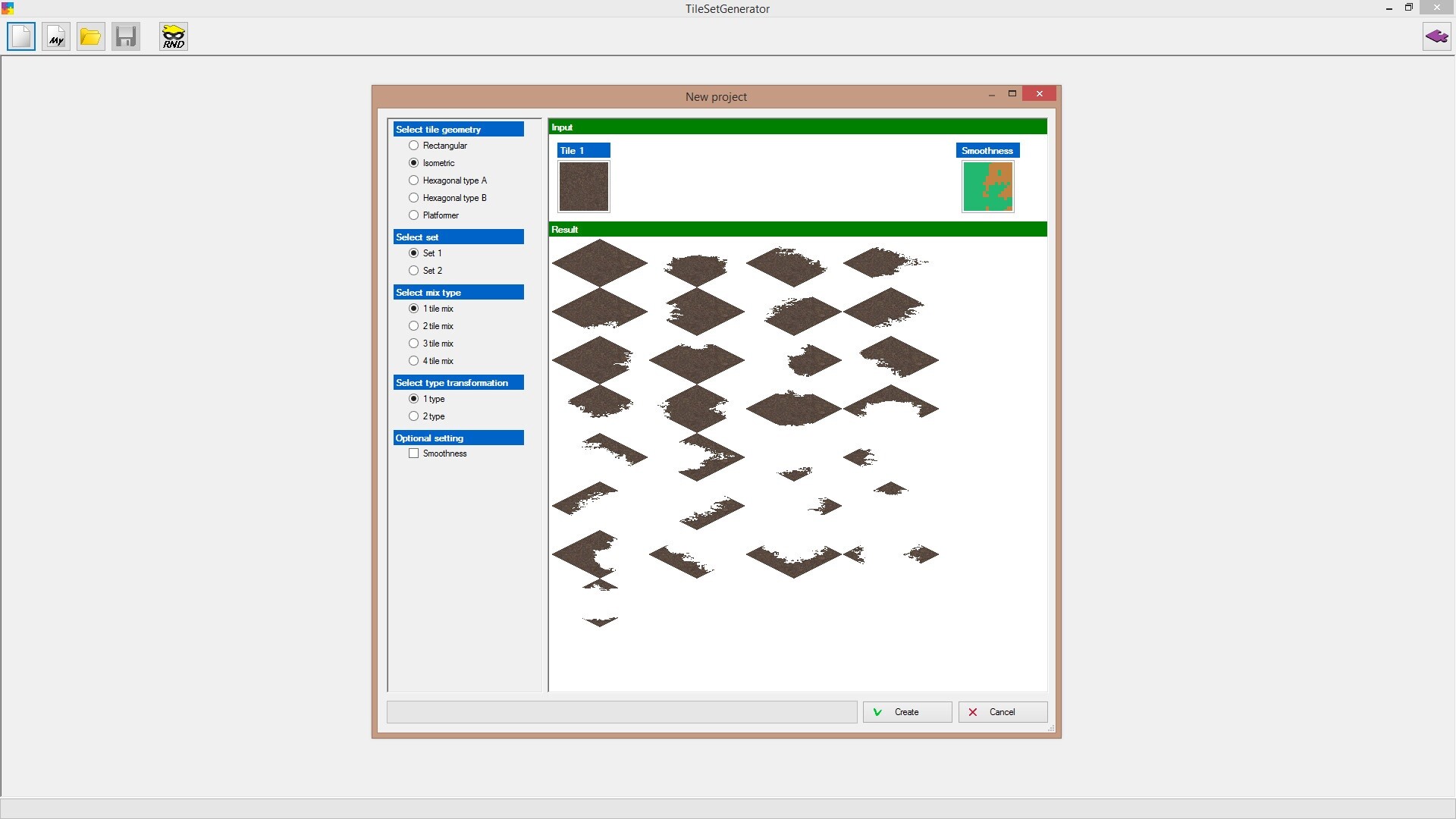Click the Tile 1 input thumbnail
The height and width of the screenshot is (819, 1456).
584,187
